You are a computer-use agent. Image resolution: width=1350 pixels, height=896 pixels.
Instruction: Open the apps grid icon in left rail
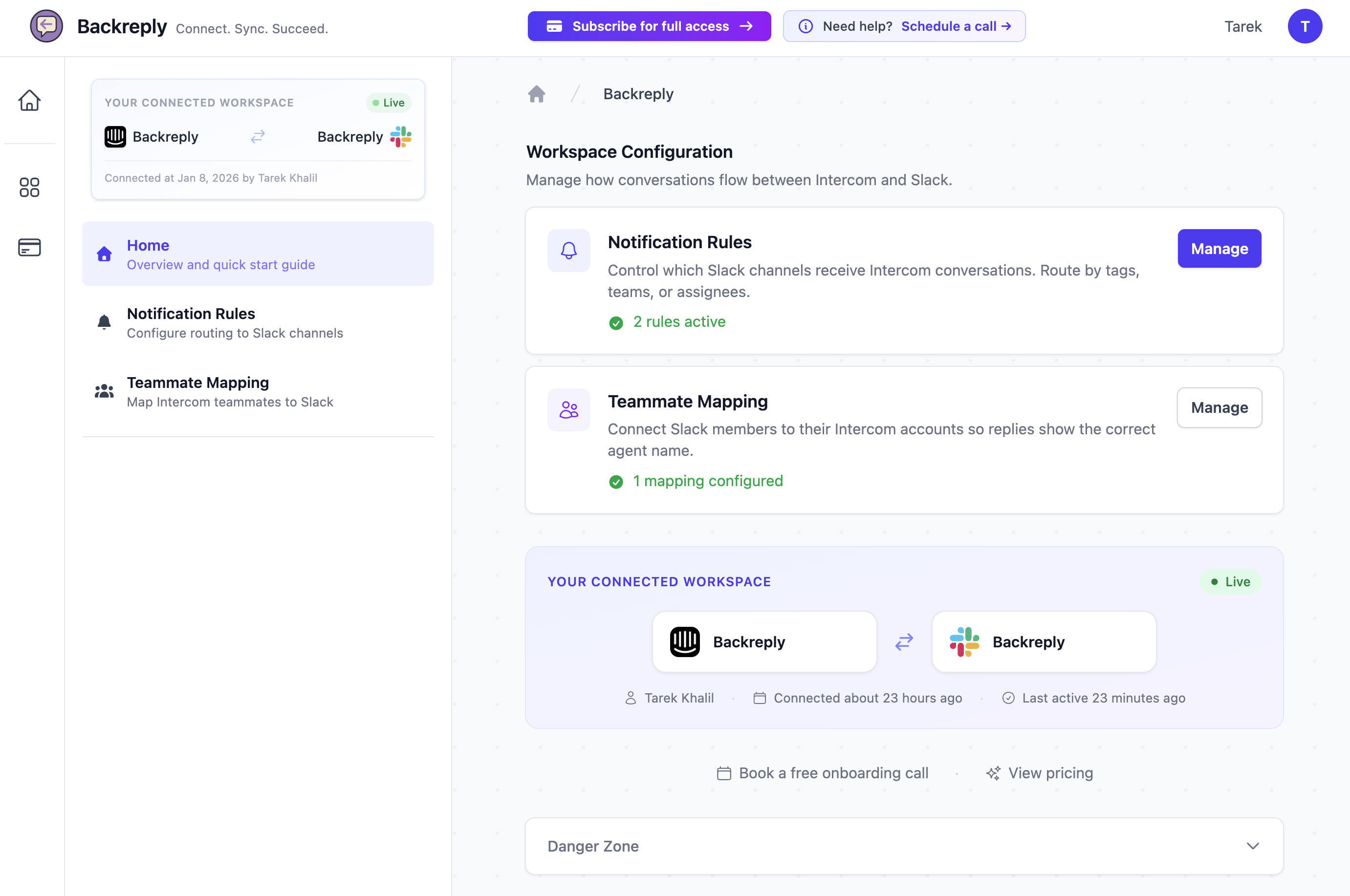(x=29, y=188)
